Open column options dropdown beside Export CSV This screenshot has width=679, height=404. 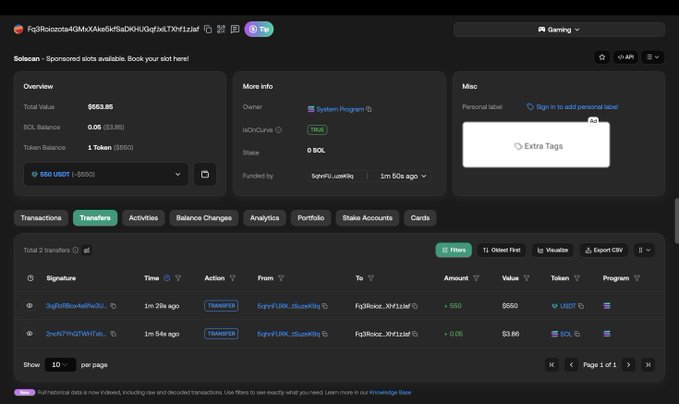click(644, 250)
